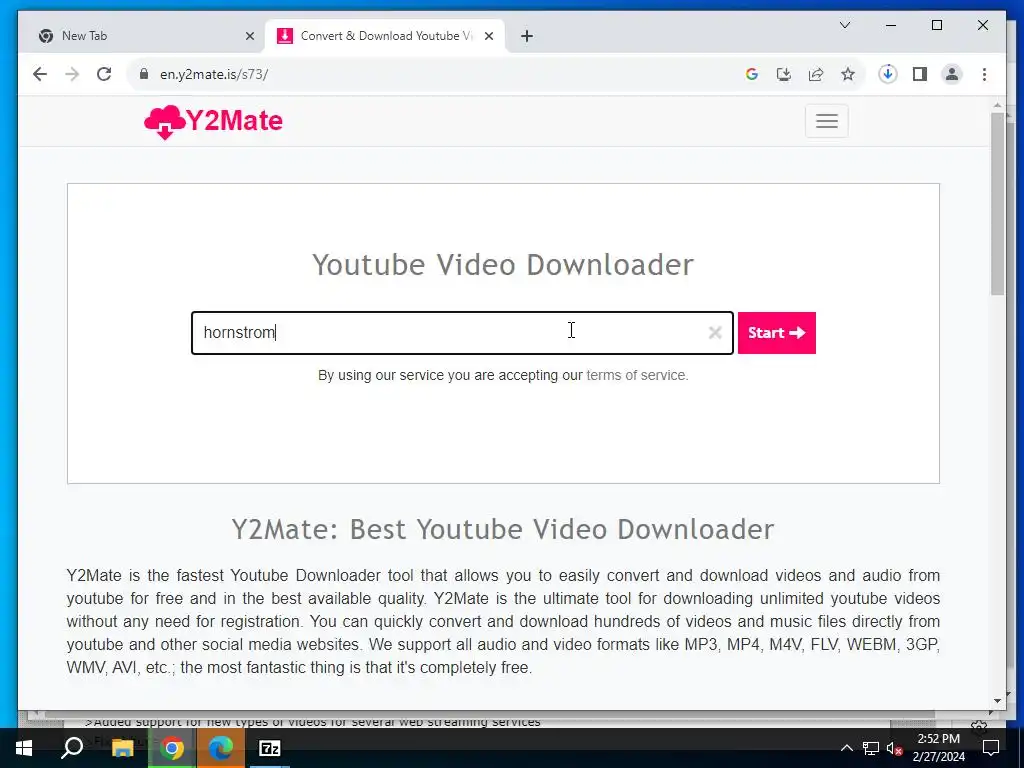Show hidden system tray icons

click(x=846, y=748)
